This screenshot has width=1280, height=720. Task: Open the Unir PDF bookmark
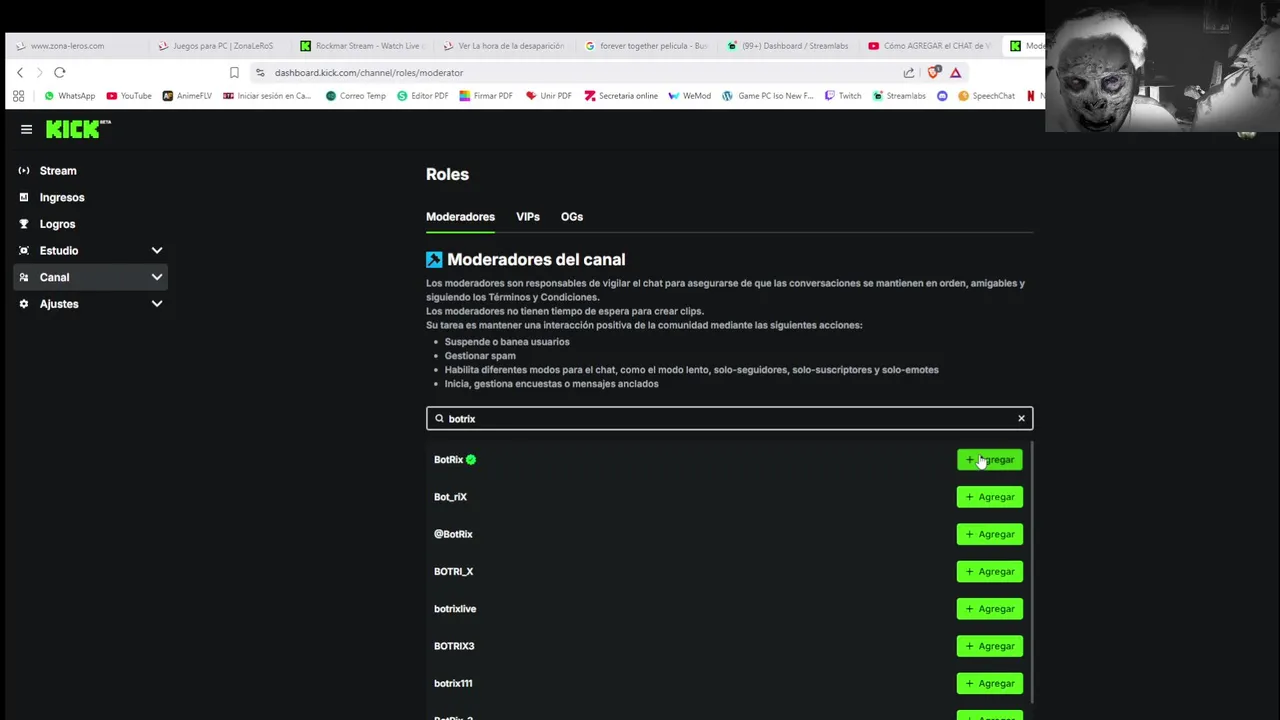(x=548, y=96)
